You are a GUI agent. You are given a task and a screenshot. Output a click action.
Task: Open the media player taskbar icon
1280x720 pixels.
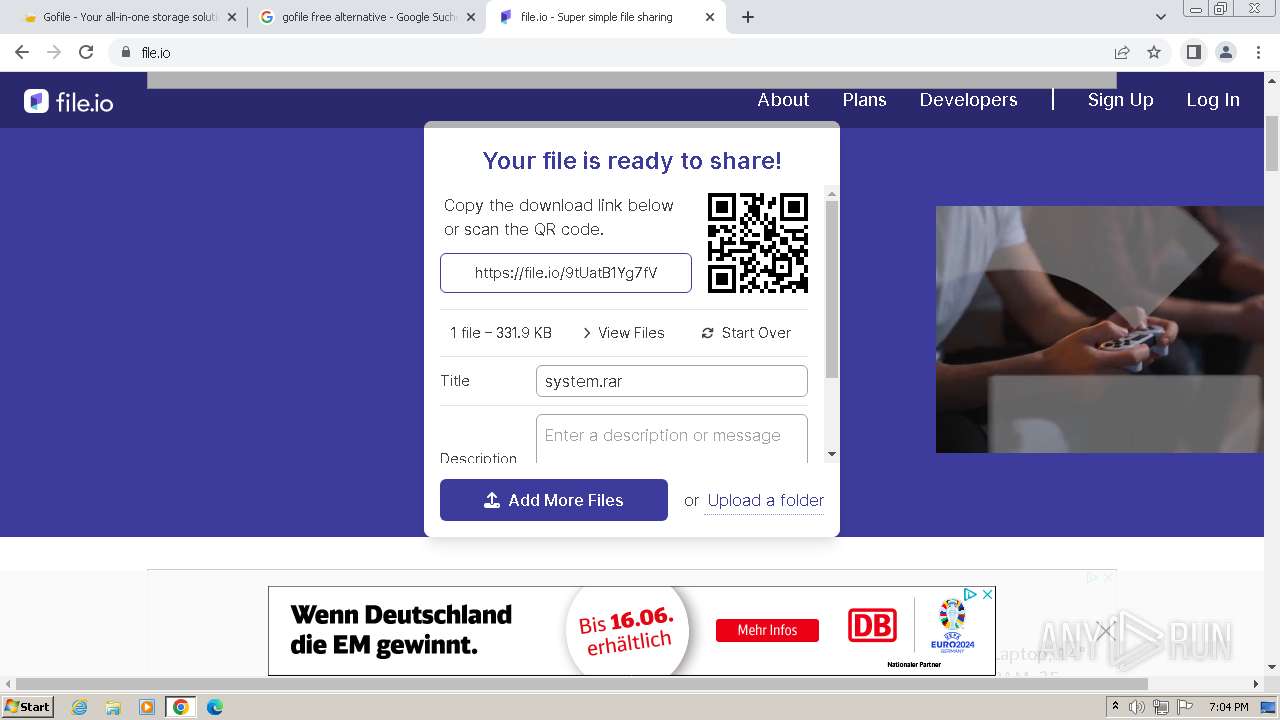click(147, 707)
